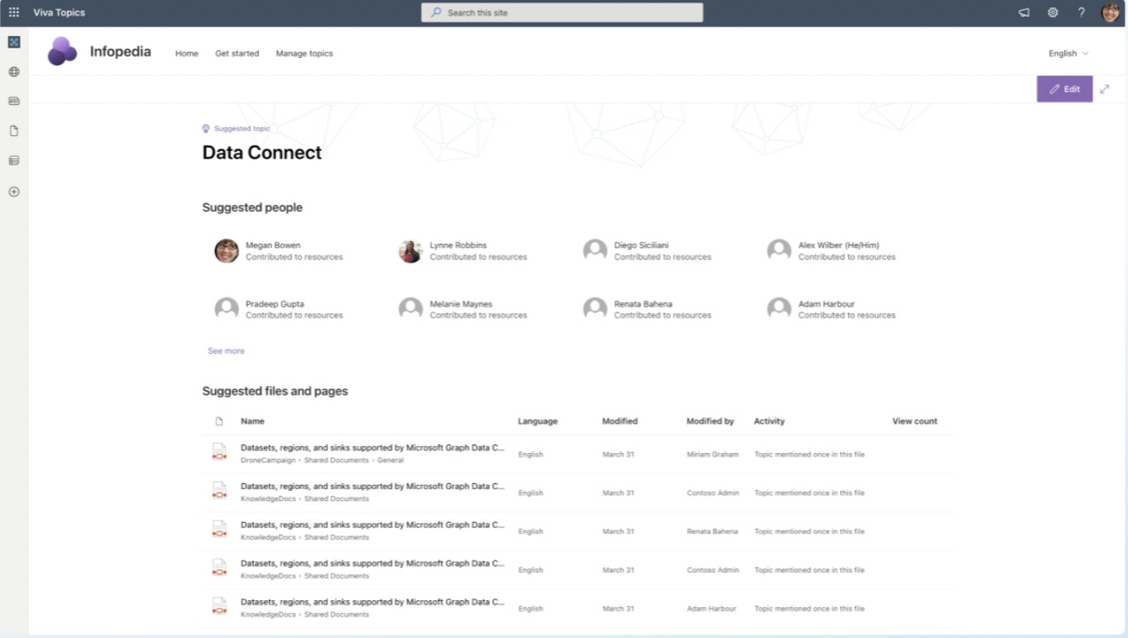Click the purple Edit button
This screenshot has width=1128, height=638.
1064,89
